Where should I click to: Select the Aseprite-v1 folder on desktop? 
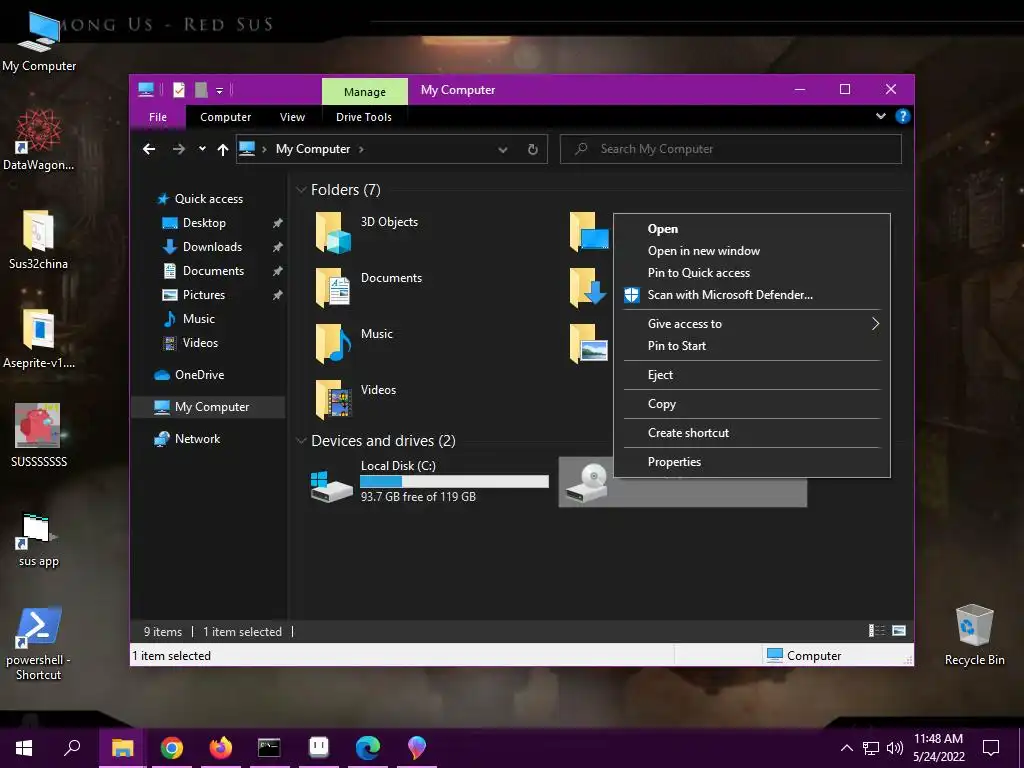click(39, 338)
